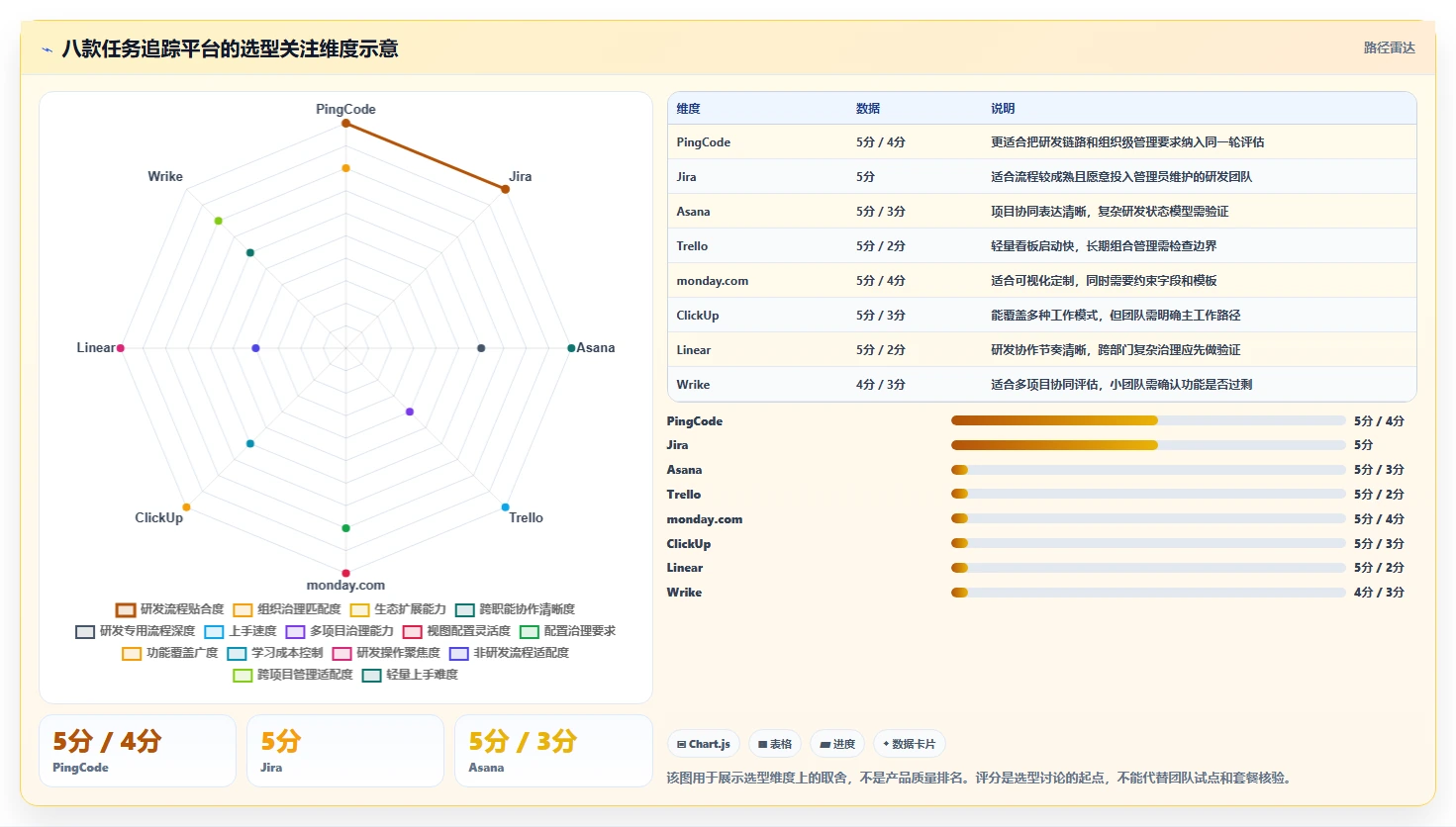Select the 表格 chip
Viewport: 1456px width, 827px height.
pyautogui.click(x=775, y=744)
